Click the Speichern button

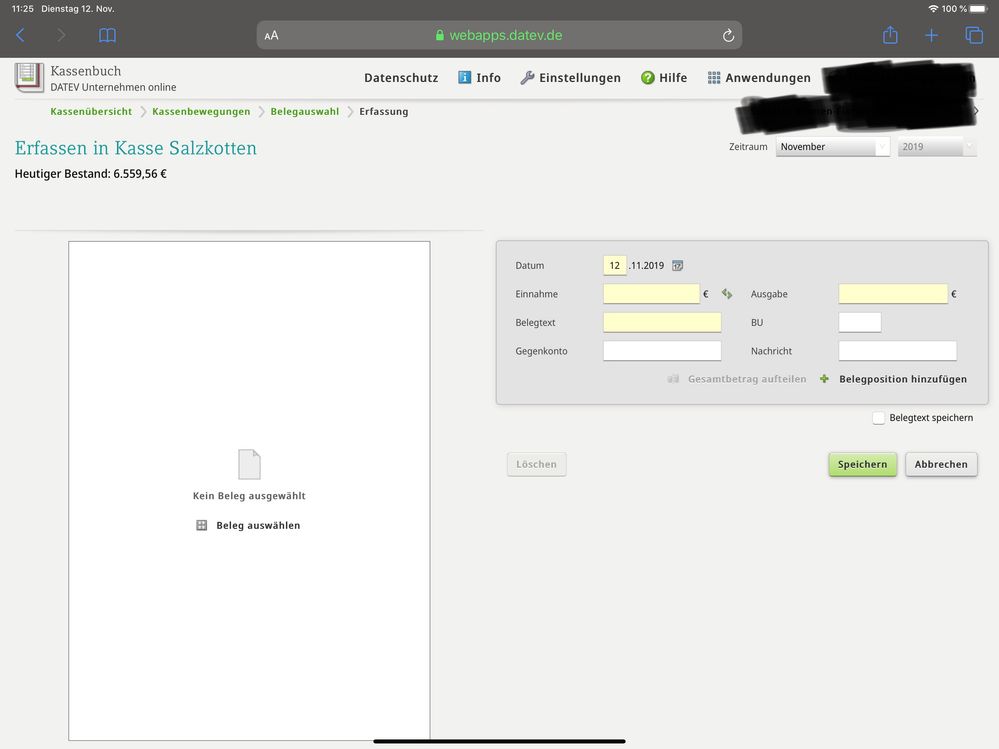pyautogui.click(x=862, y=464)
